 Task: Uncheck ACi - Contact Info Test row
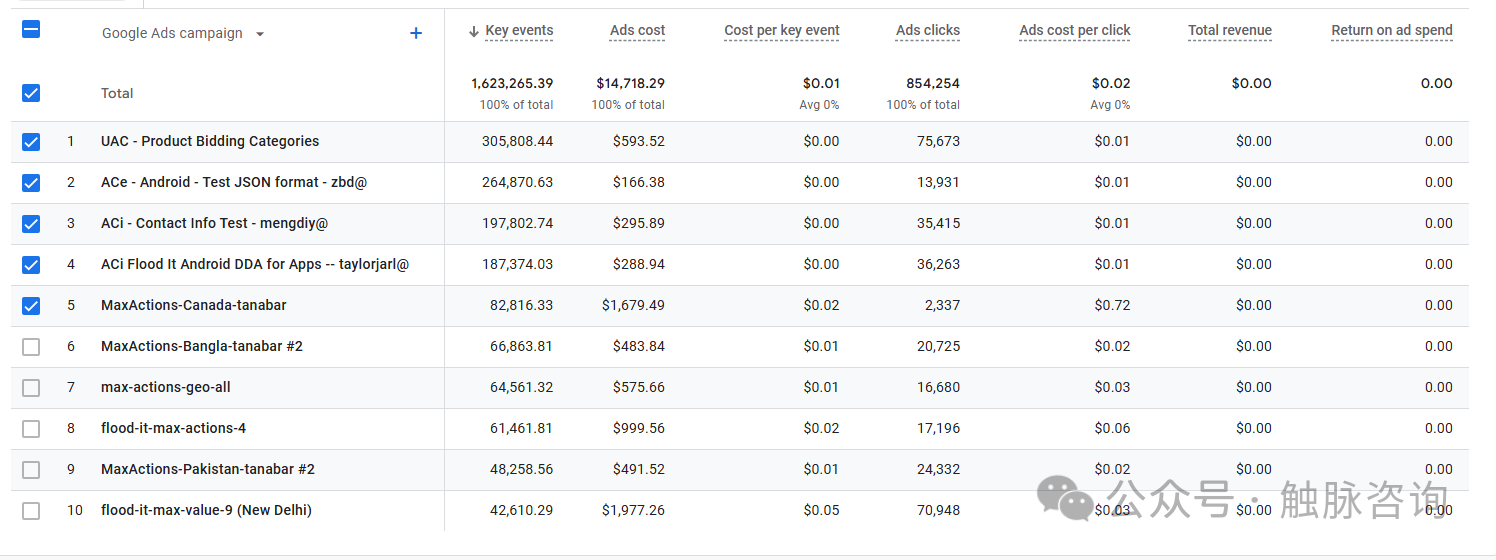click(31, 224)
